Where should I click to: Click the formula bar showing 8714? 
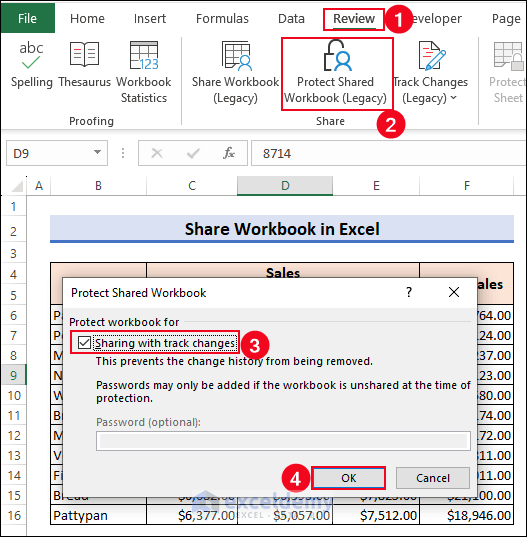click(x=389, y=153)
